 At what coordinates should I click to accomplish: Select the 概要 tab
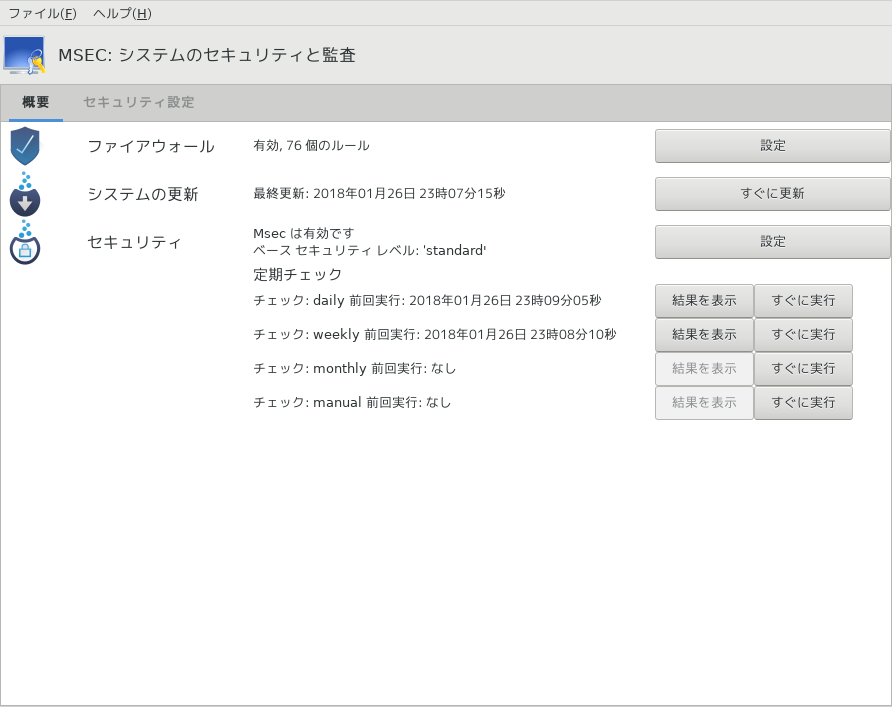tap(36, 102)
